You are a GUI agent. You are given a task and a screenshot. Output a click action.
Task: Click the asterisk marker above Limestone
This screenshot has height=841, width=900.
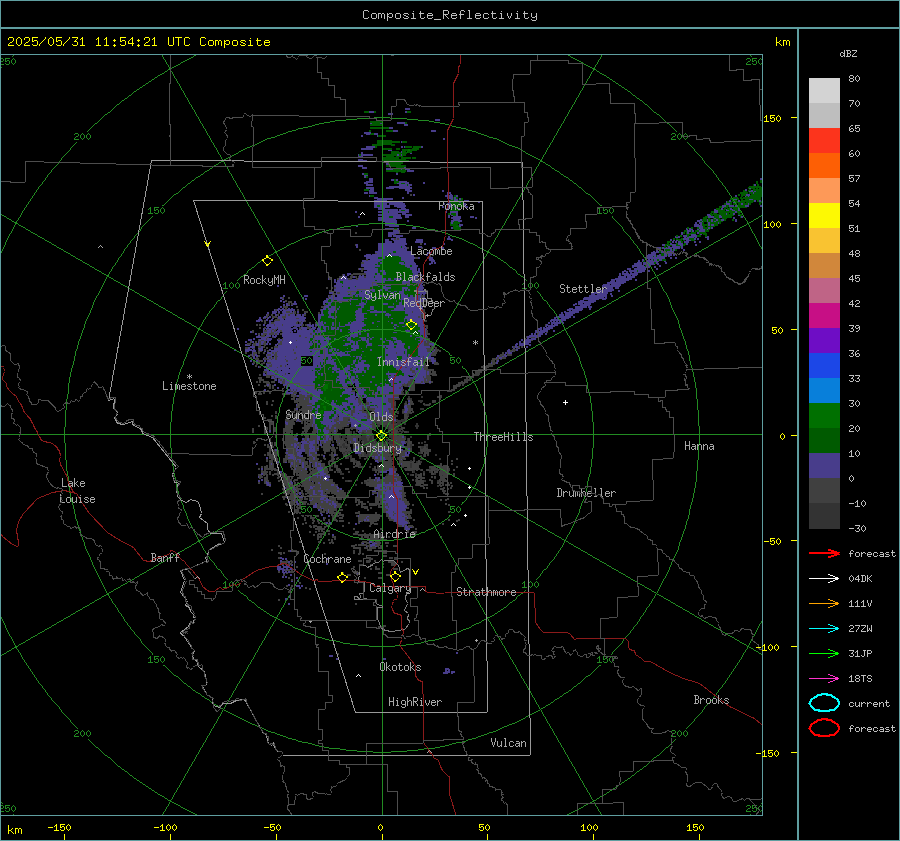[x=189, y=377]
